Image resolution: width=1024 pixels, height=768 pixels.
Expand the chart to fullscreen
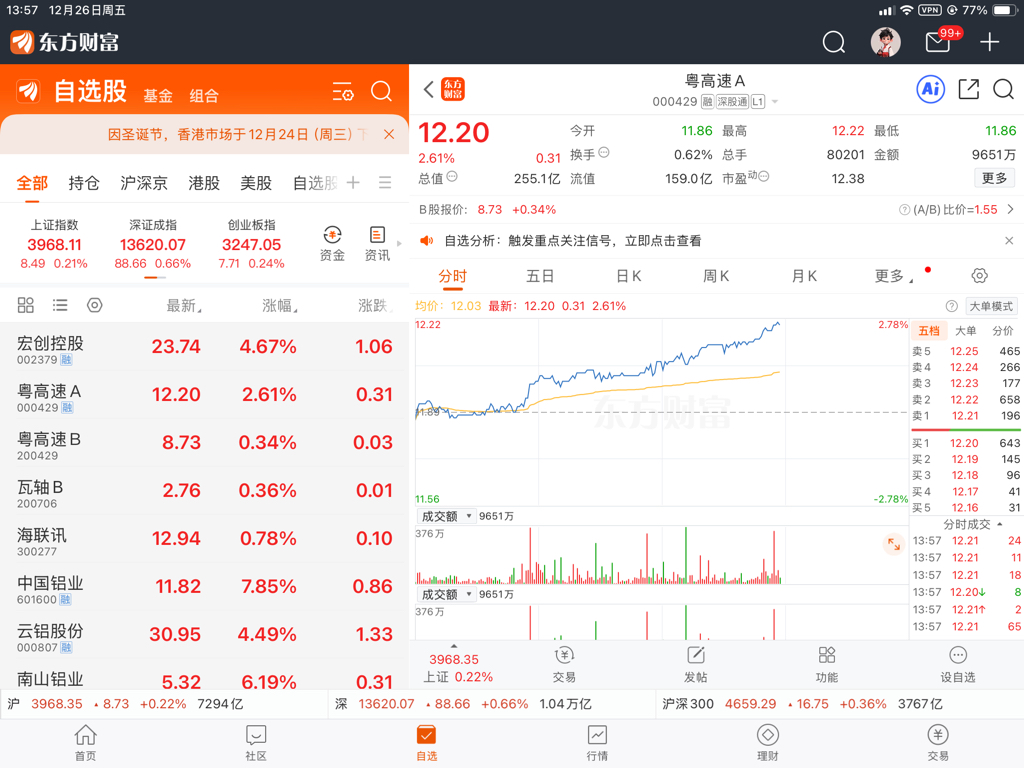[893, 544]
